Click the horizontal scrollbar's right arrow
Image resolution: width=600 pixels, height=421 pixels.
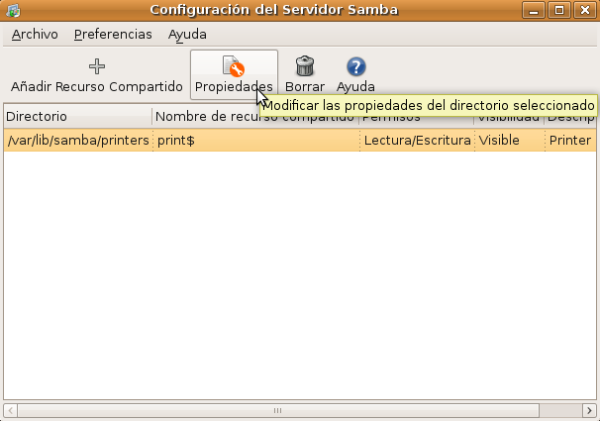588,410
